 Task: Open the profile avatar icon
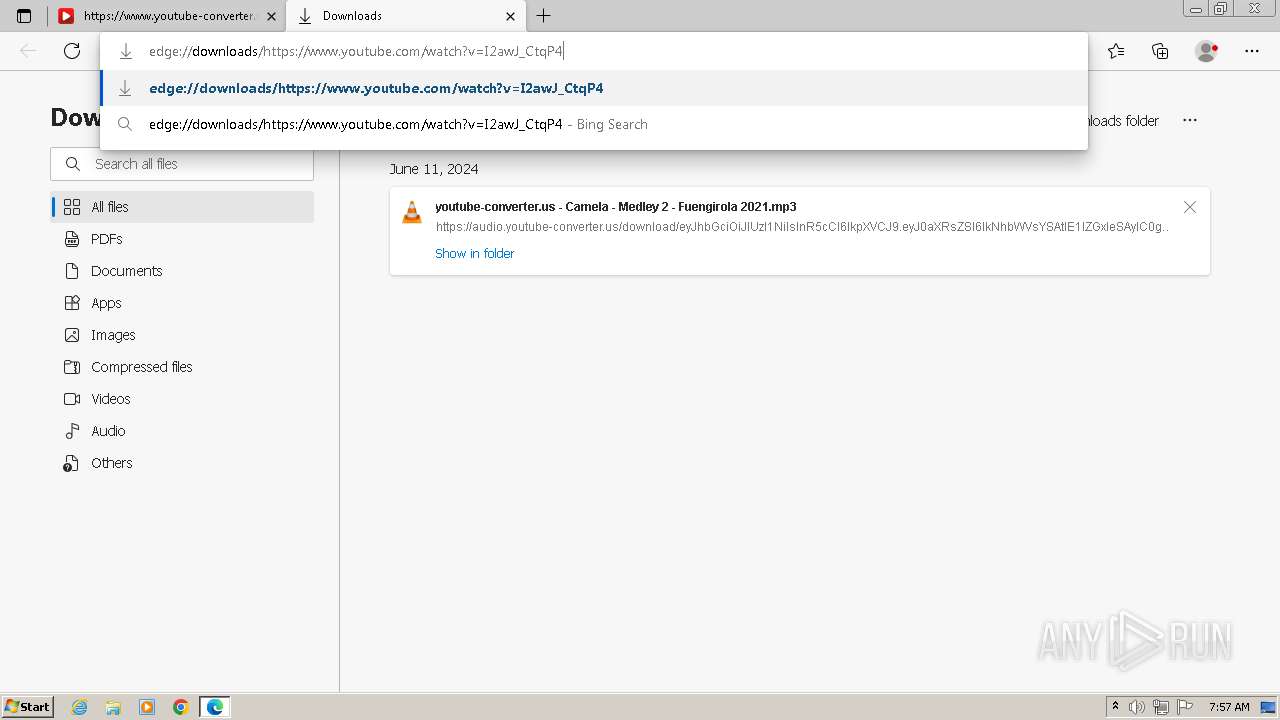(x=1207, y=51)
